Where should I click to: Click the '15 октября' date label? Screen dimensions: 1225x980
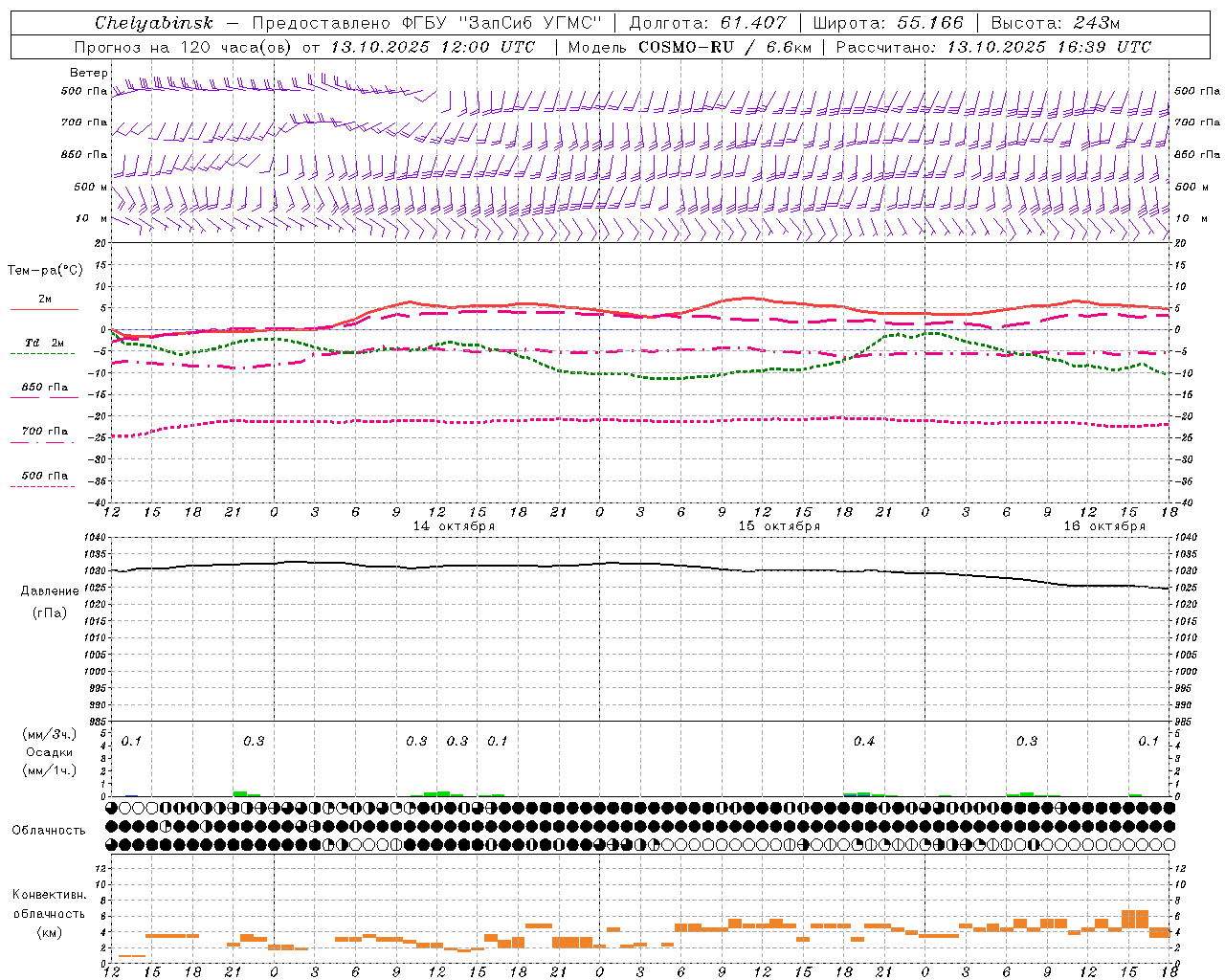coord(779,526)
